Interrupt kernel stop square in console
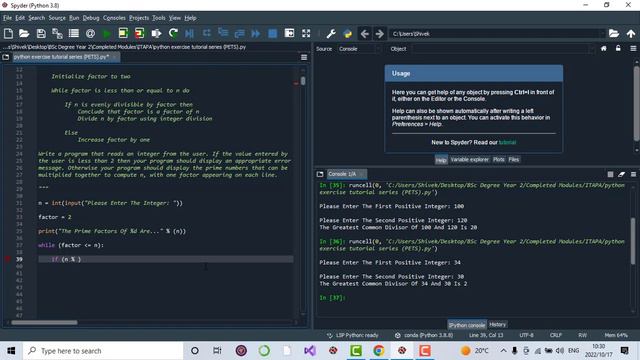Viewport: 640px width, 360px height. [610, 174]
